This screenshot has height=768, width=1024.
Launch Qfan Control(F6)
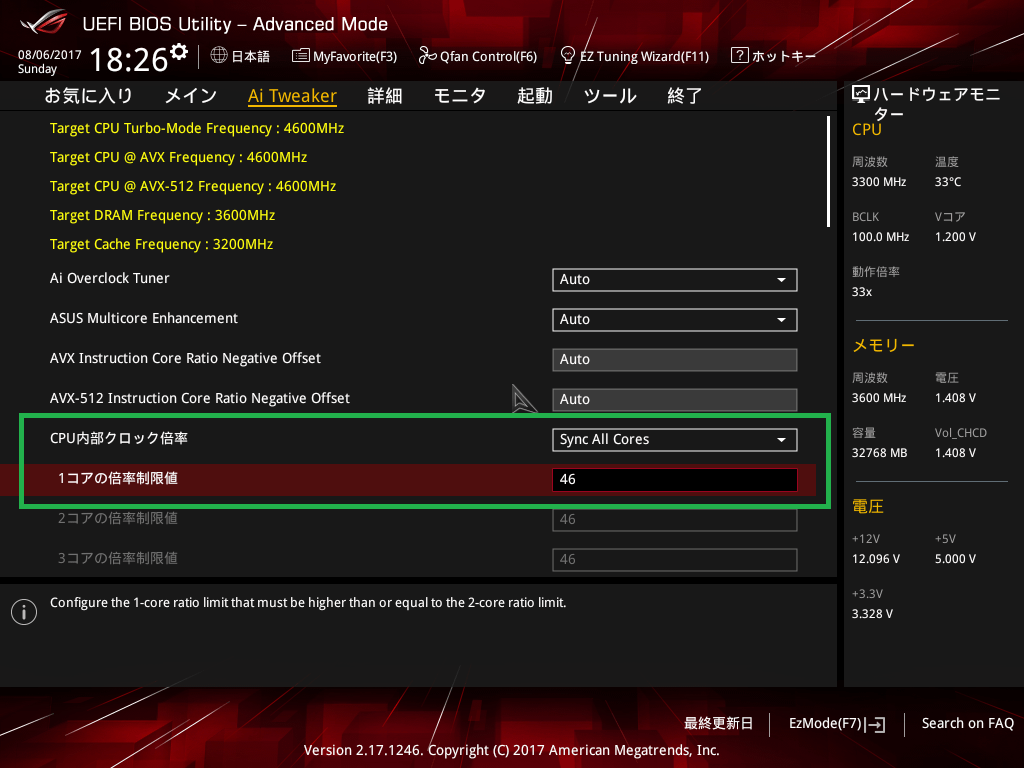(x=488, y=56)
